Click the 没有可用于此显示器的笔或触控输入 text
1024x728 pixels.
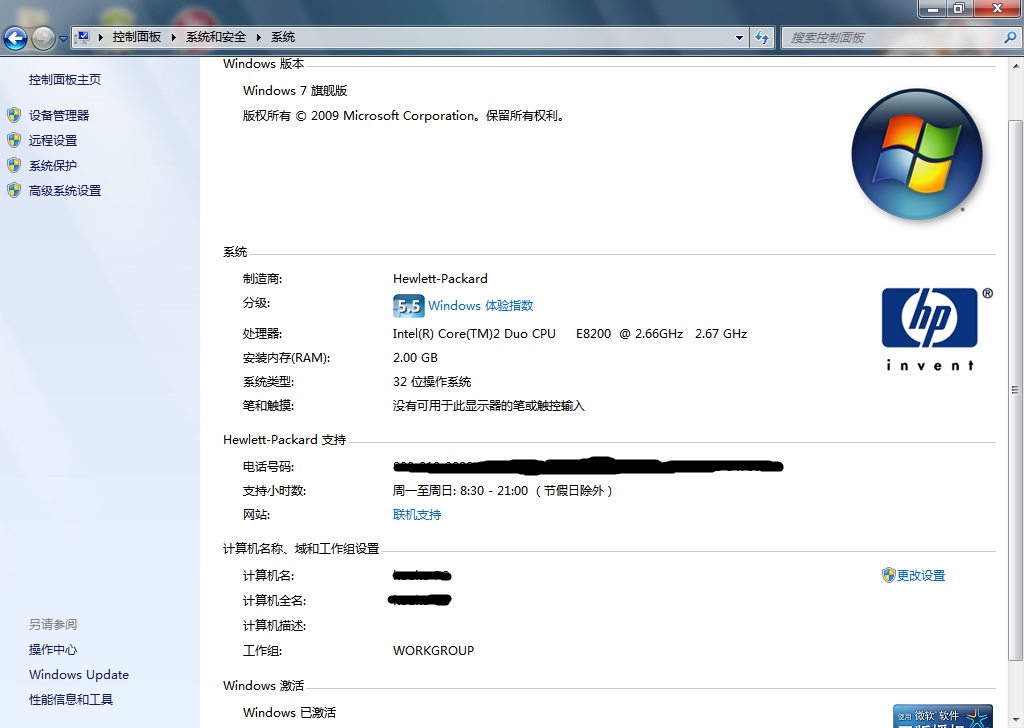(488, 406)
